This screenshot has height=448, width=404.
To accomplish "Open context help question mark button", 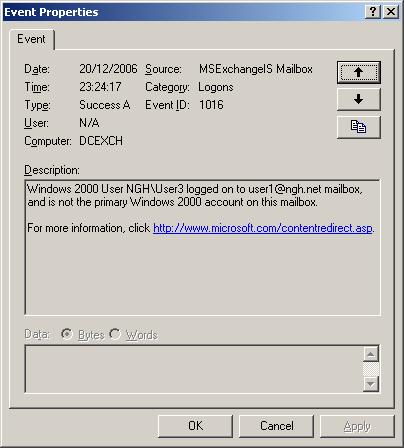I will pos(373,12).
